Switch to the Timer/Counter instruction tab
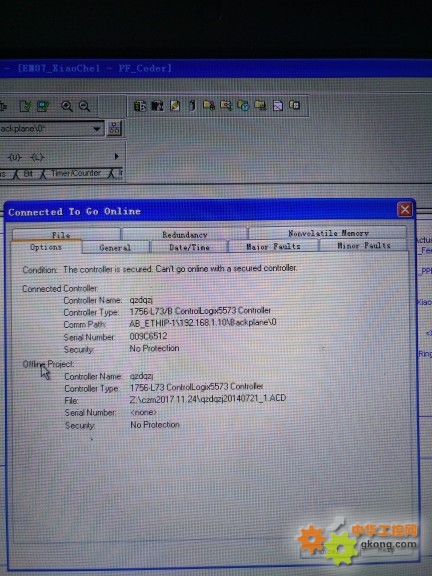 pos(76,173)
